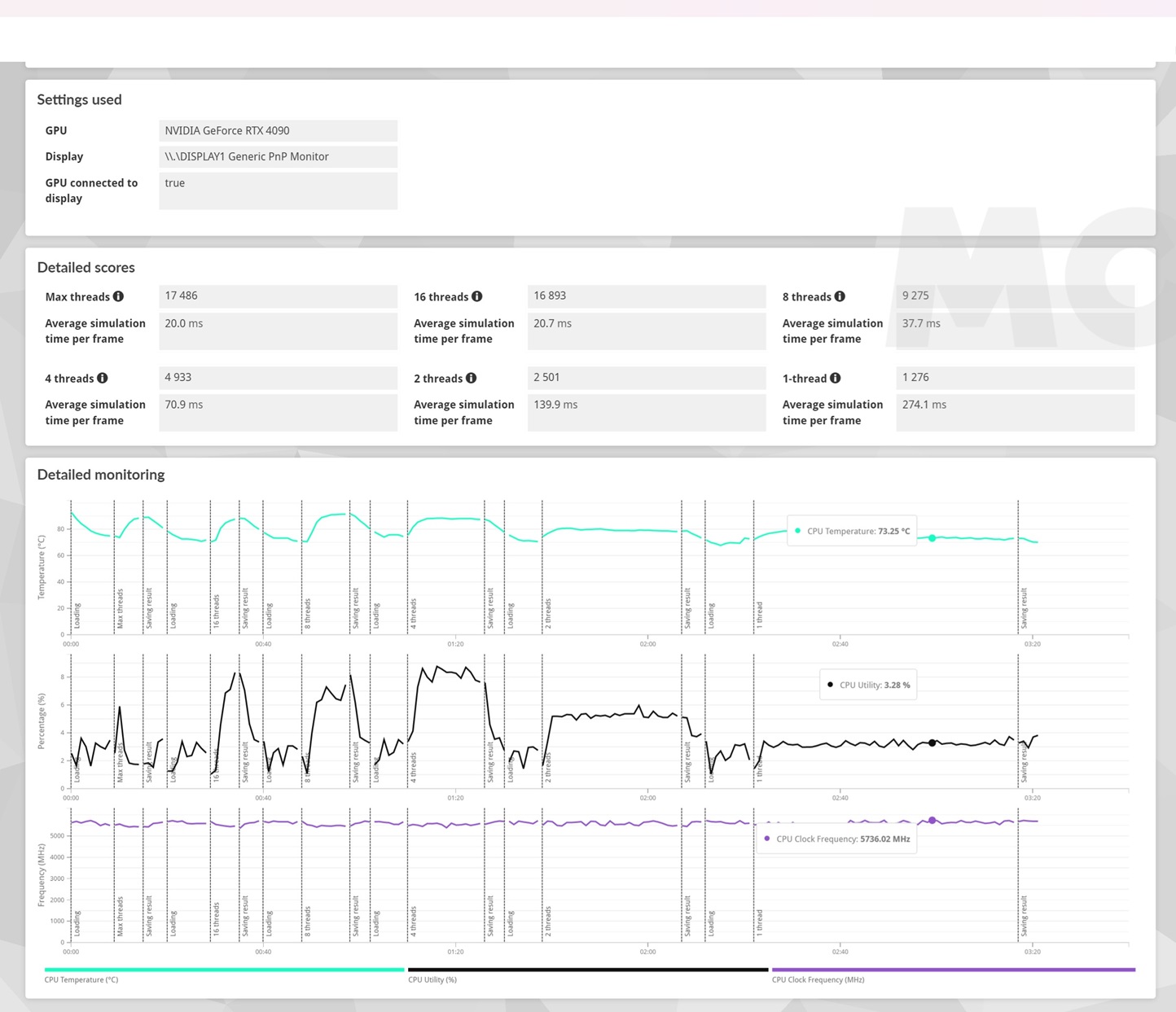This screenshot has width=1176, height=1012.
Task: Click the info icon next to 16 threads
Action: [x=477, y=296]
